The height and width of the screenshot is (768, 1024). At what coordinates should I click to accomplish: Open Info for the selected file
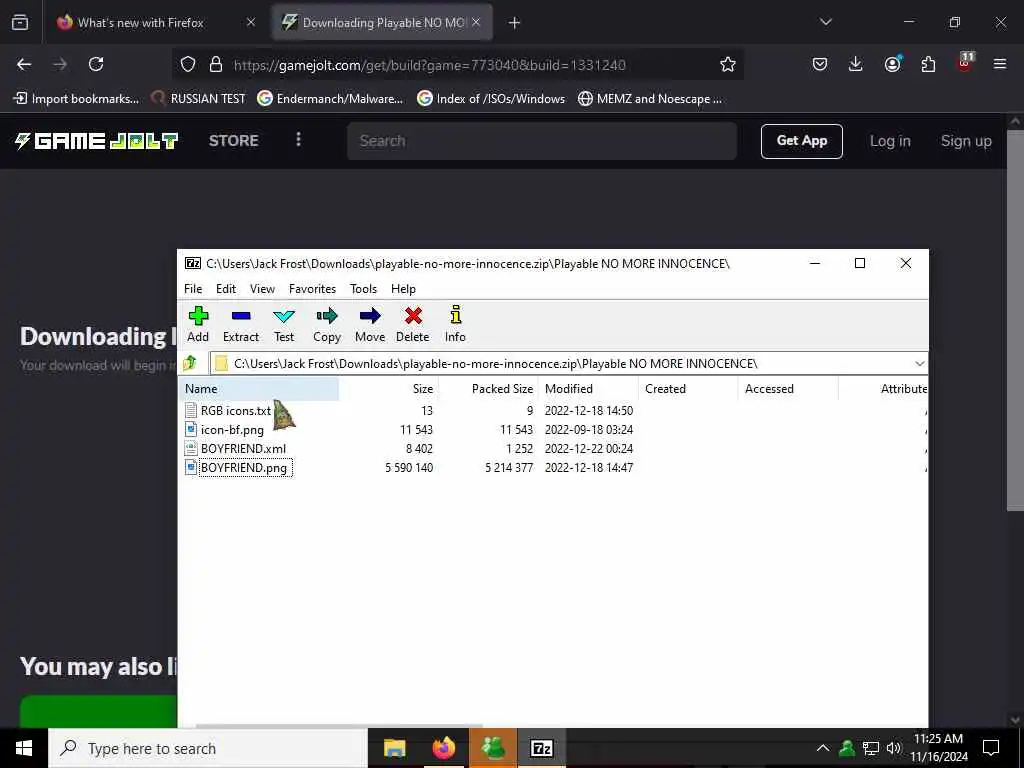coord(455,325)
